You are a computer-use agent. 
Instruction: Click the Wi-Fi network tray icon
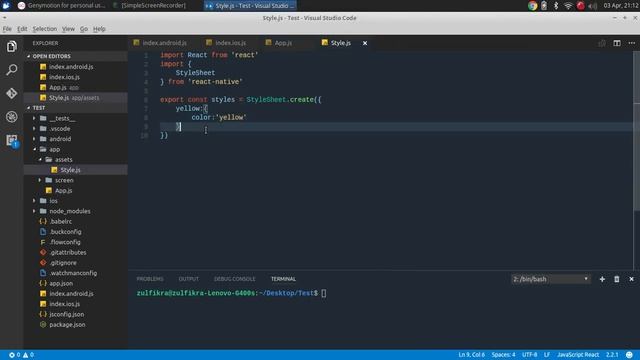tap(568, 6)
